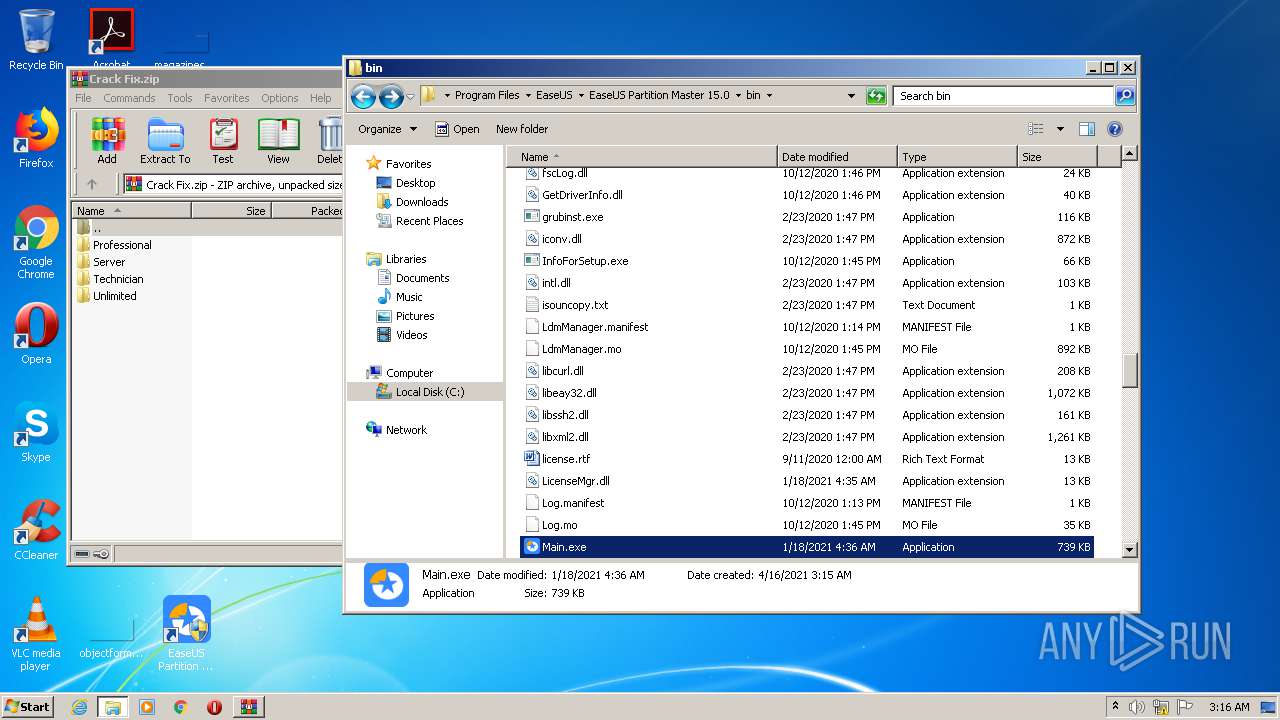The image size is (1280, 720).
Task: Click WinRAR taskbar icon
Action: tap(248, 707)
